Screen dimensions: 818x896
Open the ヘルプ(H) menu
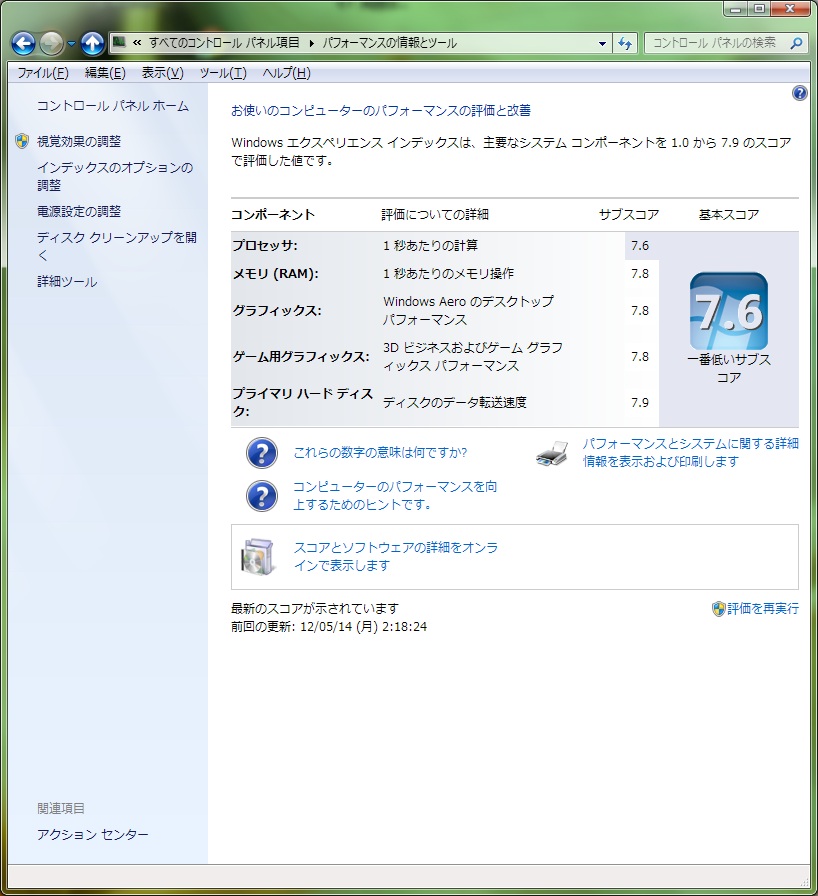287,73
